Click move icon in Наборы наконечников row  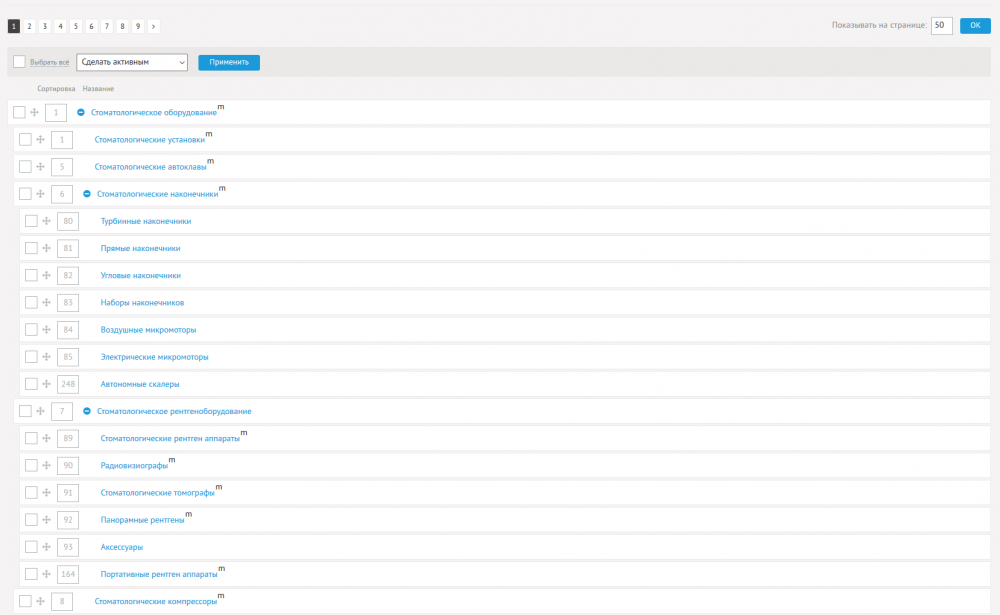[46, 302]
